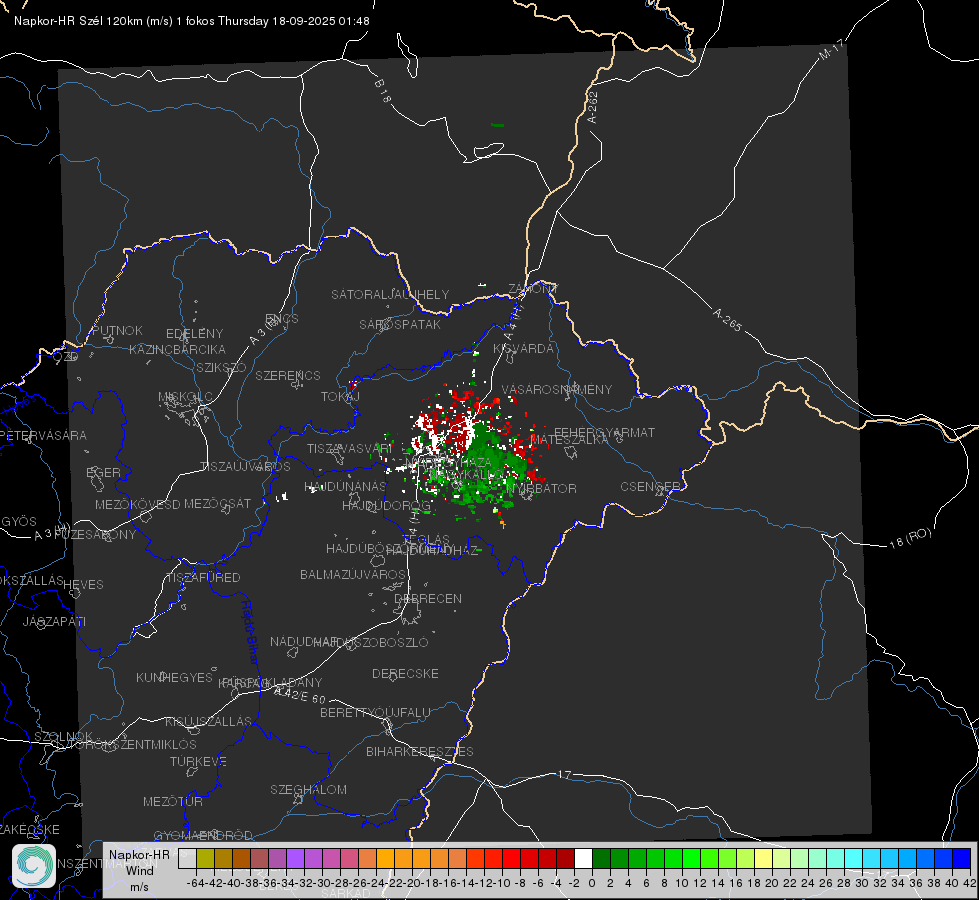Click the NÁDUDVAR city label

coord(304,641)
